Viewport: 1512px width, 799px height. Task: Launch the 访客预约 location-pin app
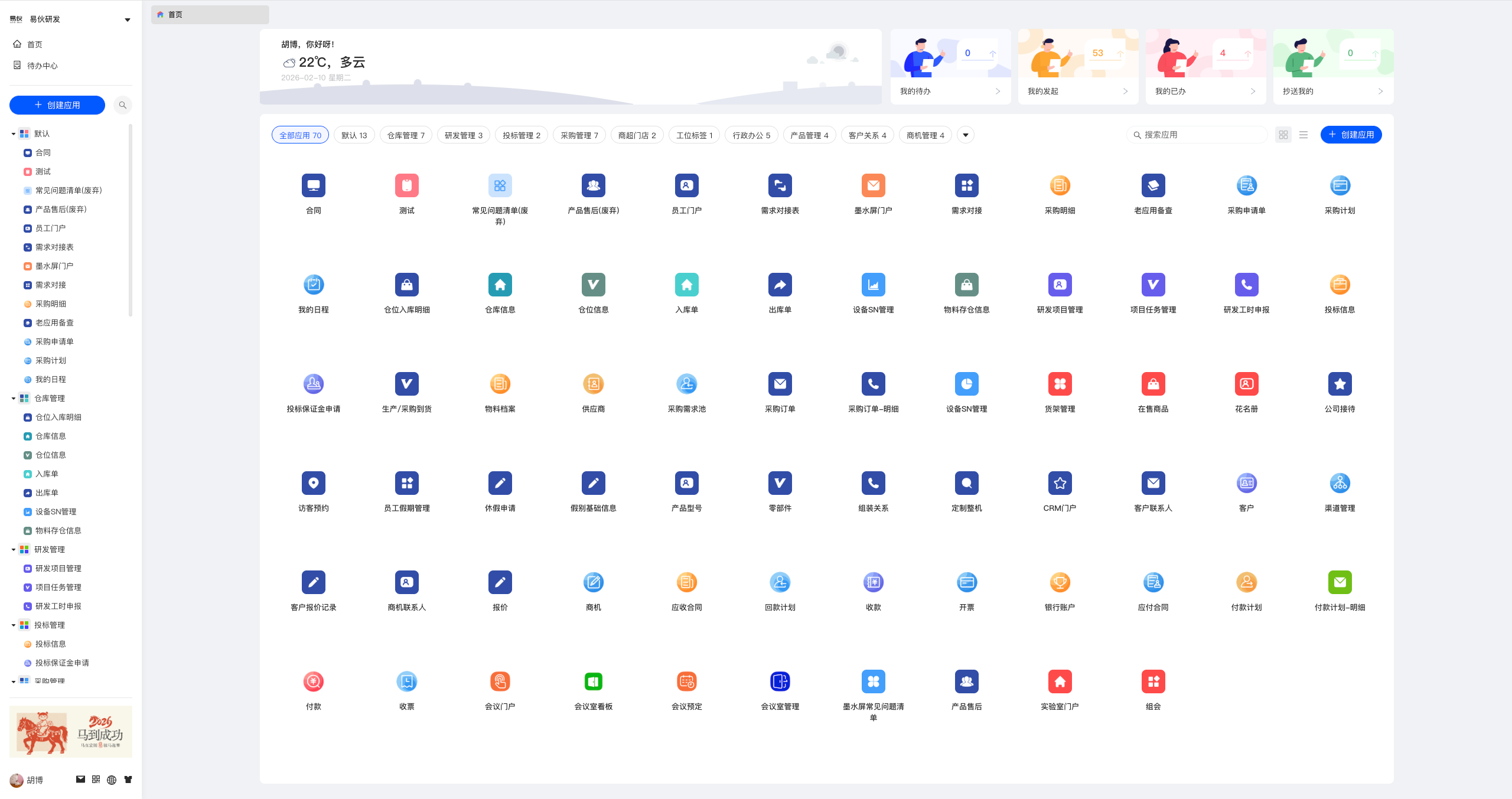click(x=314, y=484)
